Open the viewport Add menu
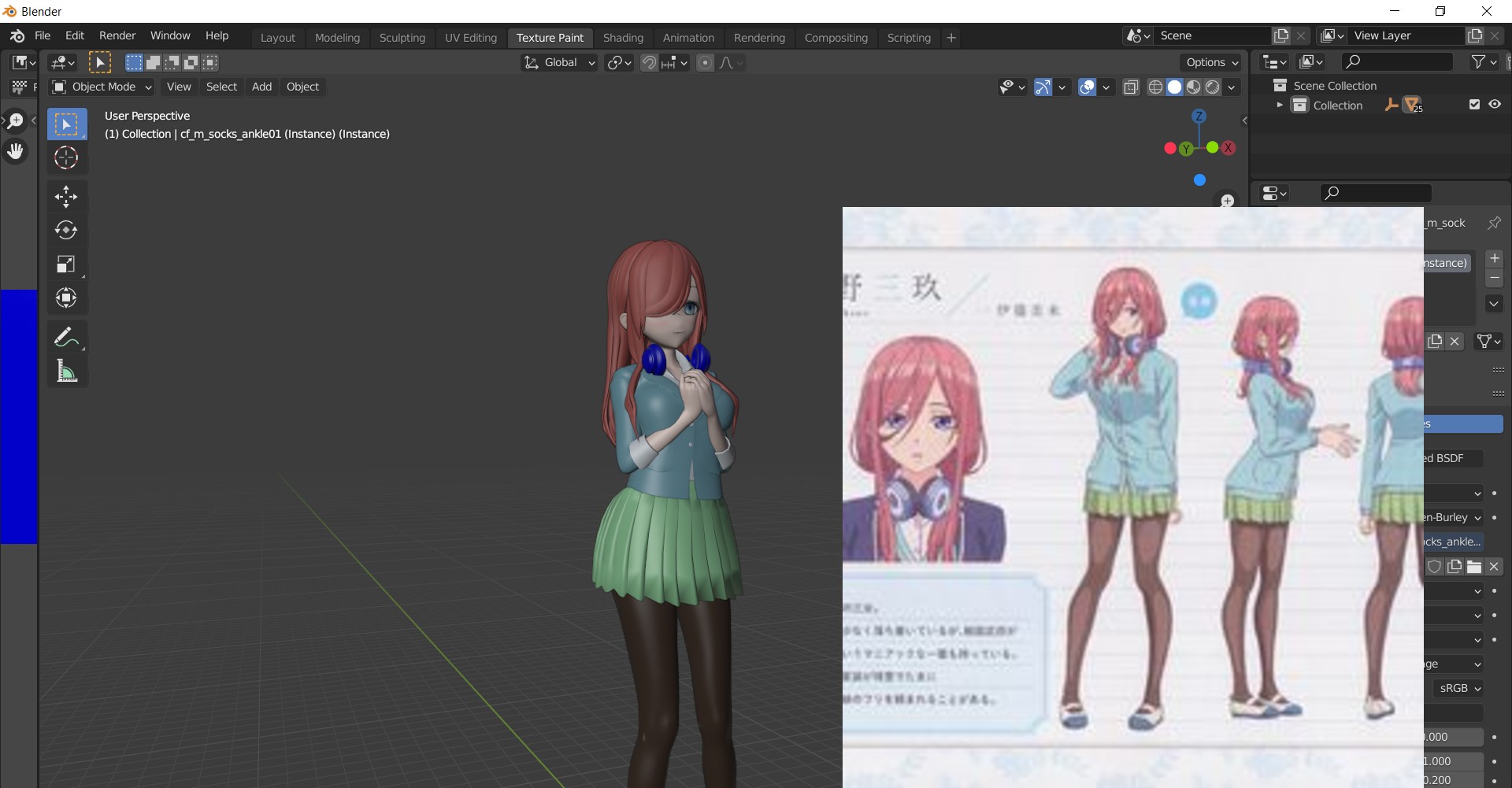The height and width of the screenshot is (788, 1512). click(261, 87)
